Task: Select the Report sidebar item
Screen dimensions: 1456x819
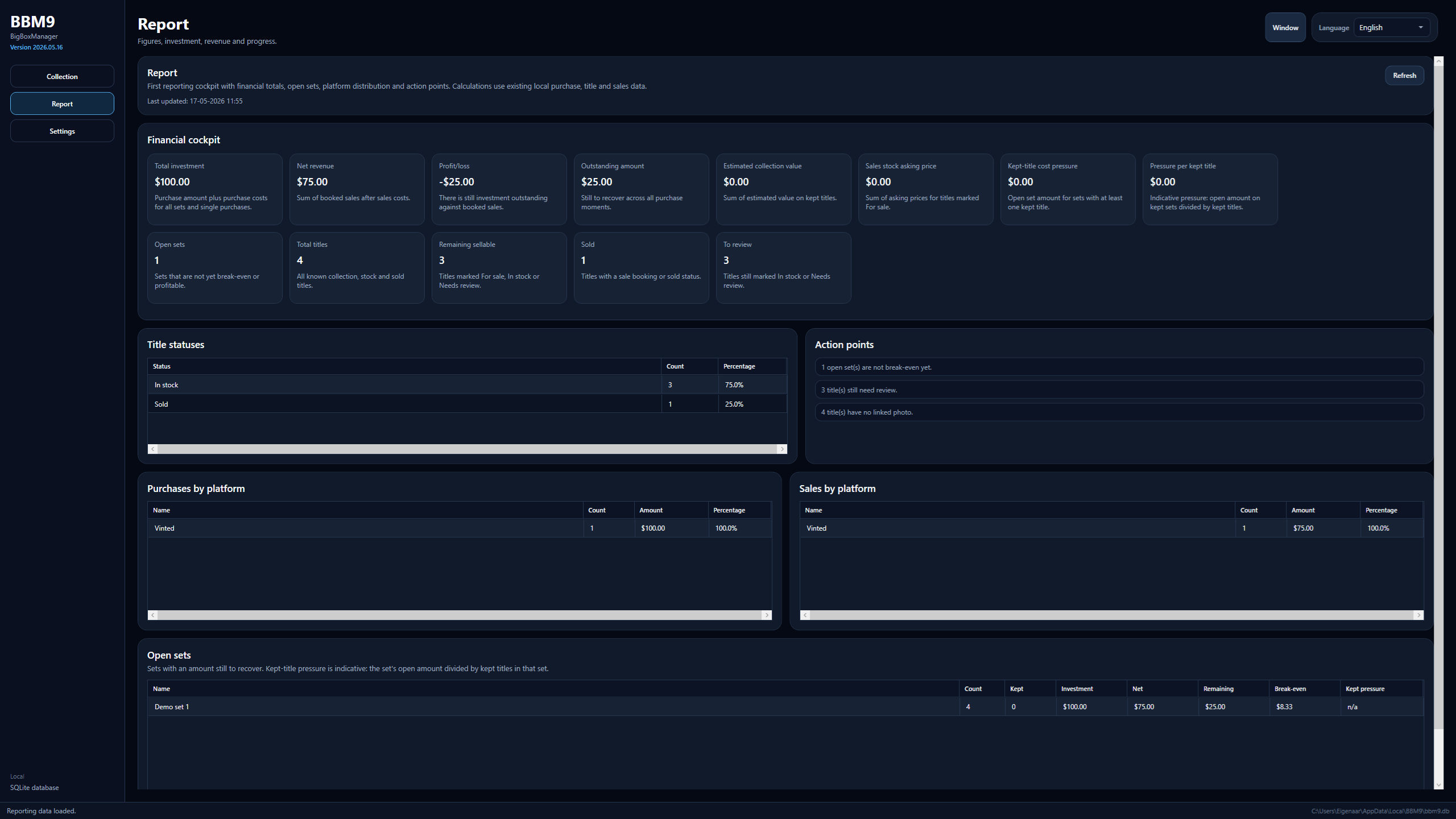Action: click(x=62, y=104)
